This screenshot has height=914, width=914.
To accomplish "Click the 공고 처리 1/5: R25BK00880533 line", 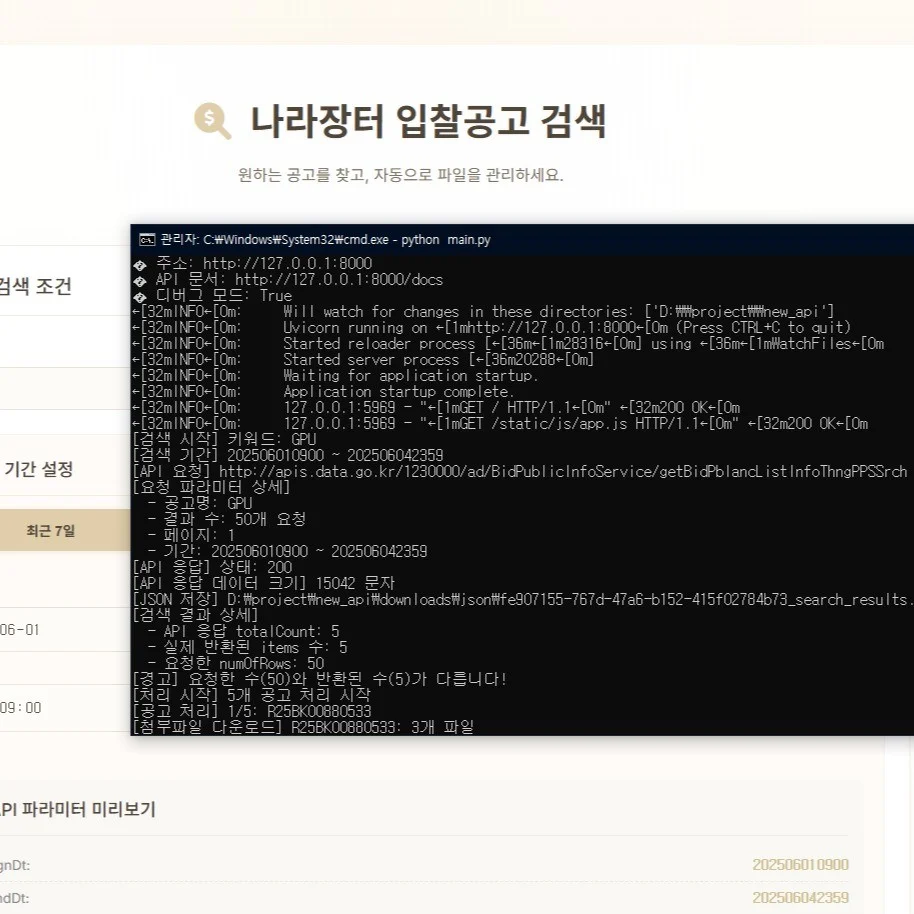I will tap(252, 711).
